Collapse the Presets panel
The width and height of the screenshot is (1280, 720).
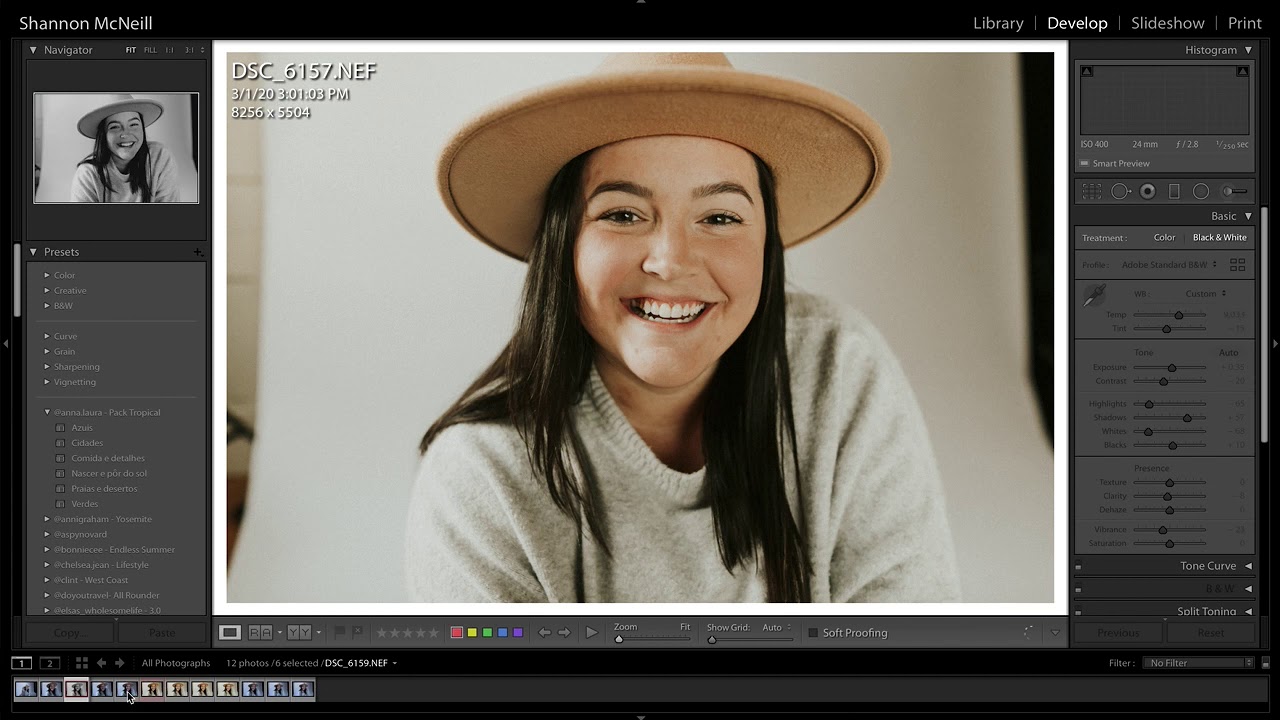(33, 252)
